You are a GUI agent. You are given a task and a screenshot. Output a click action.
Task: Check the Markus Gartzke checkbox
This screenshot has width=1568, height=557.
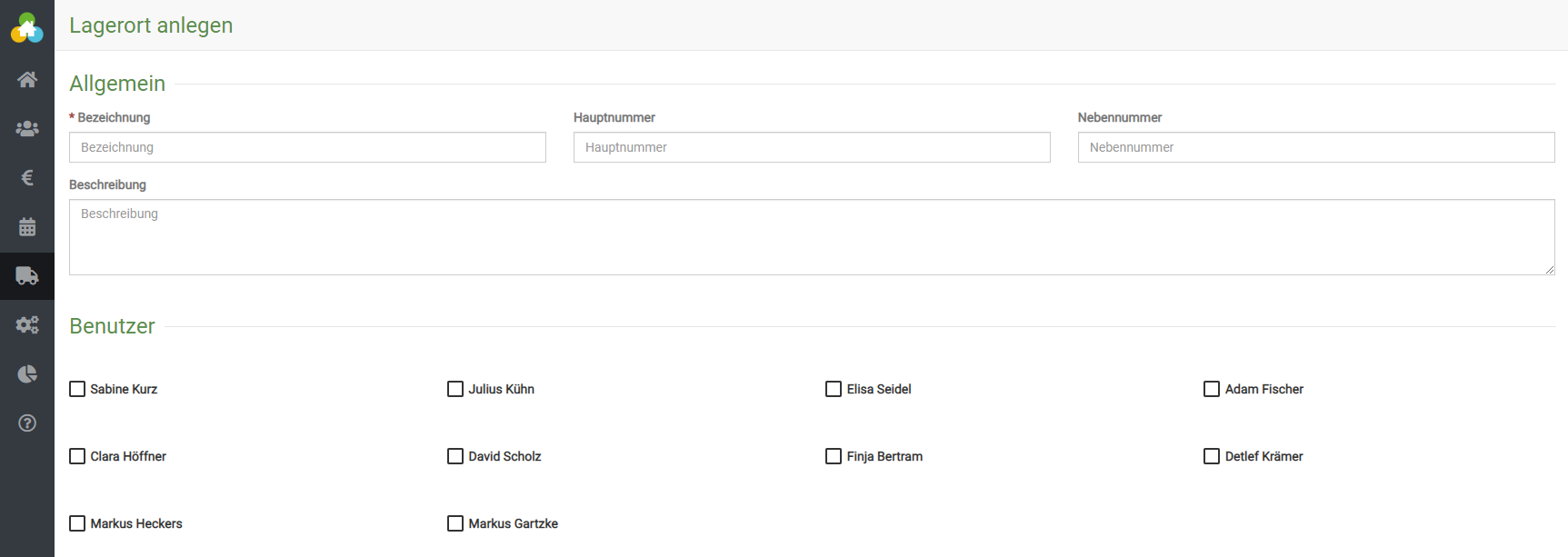coord(455,523)
